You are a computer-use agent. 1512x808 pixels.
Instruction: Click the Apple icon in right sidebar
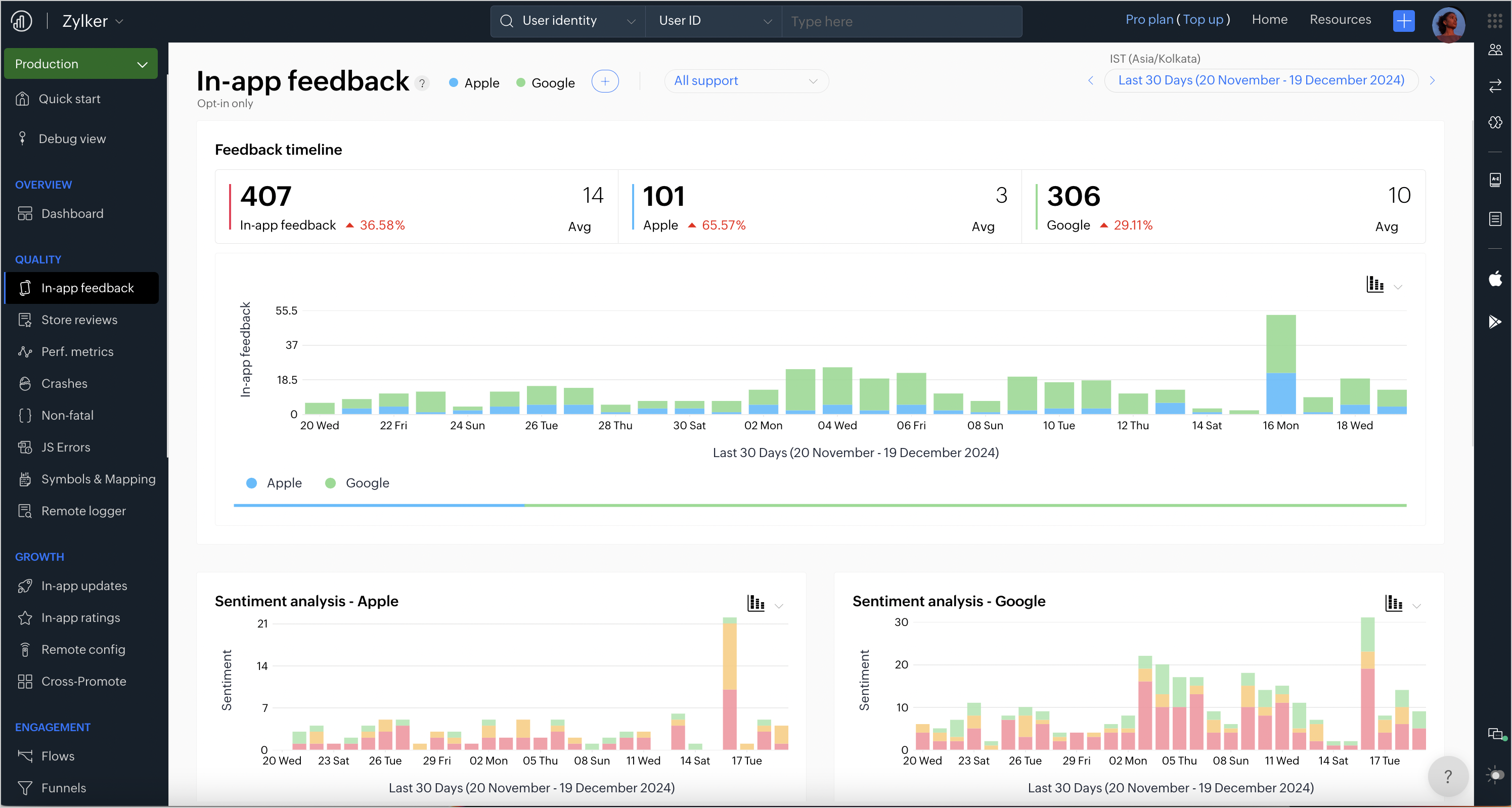click(x=1495, y=278)
